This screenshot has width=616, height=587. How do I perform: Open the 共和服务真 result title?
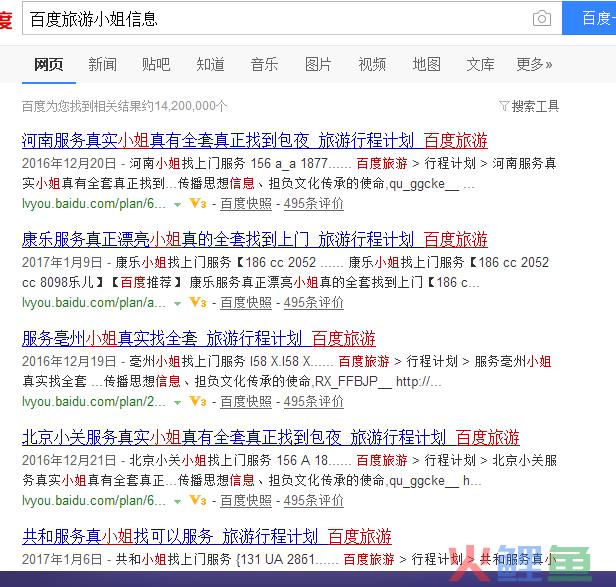207,537
